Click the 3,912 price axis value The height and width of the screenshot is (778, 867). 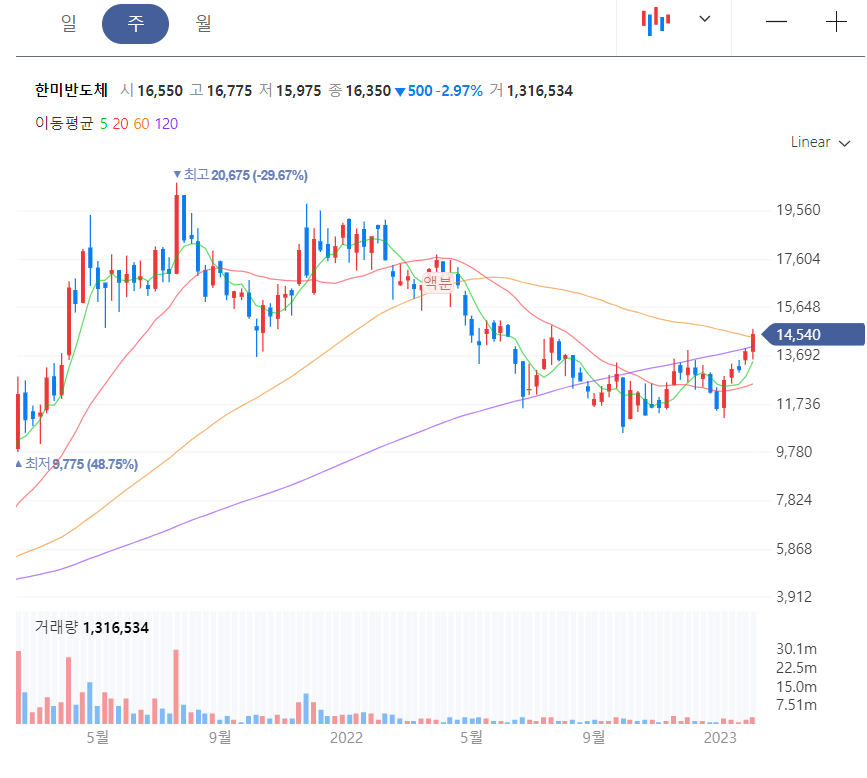coord(794,597)
